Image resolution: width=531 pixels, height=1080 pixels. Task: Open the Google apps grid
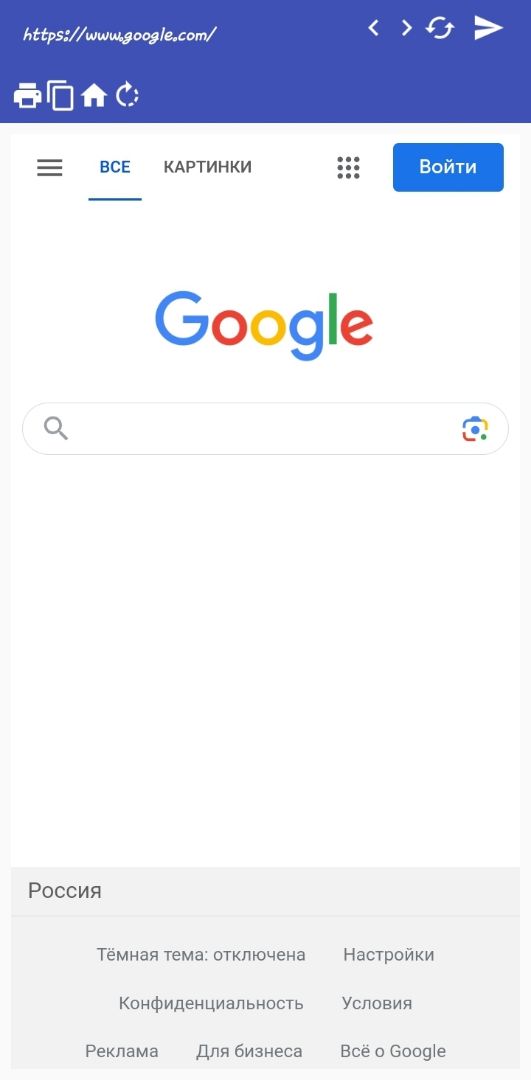[x=348, y=167]
